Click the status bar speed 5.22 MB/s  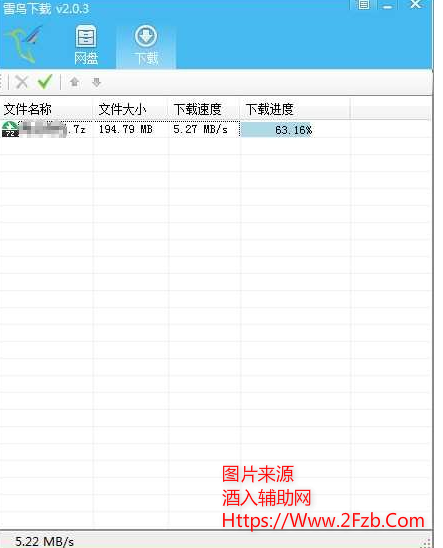(x=44, y=541)
